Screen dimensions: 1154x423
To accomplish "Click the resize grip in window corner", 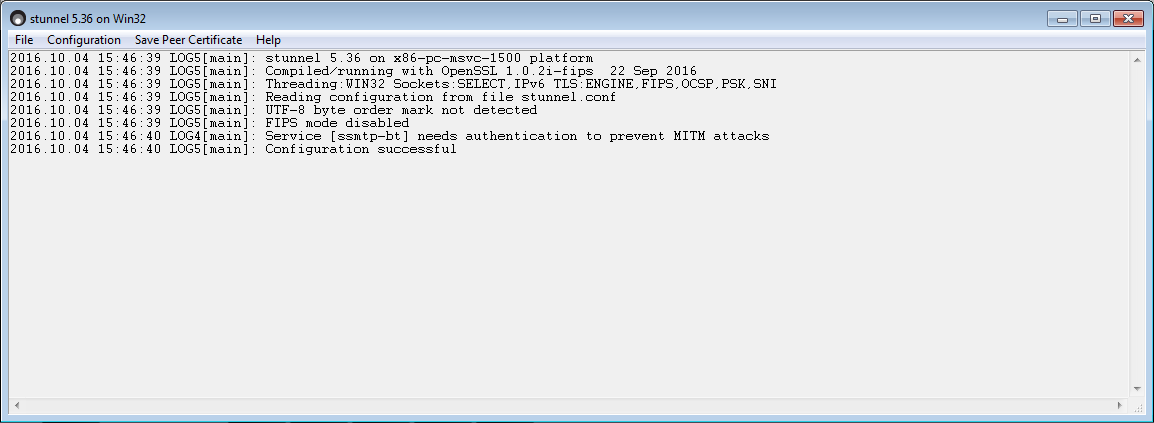I will tap(1138, 406).
